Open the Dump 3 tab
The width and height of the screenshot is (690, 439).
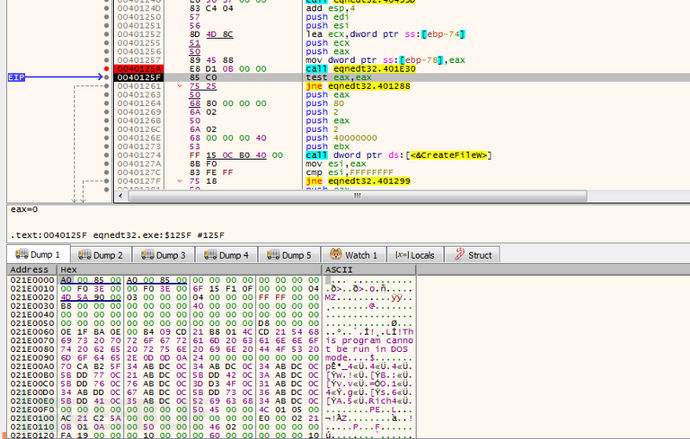tap(164, 255)
